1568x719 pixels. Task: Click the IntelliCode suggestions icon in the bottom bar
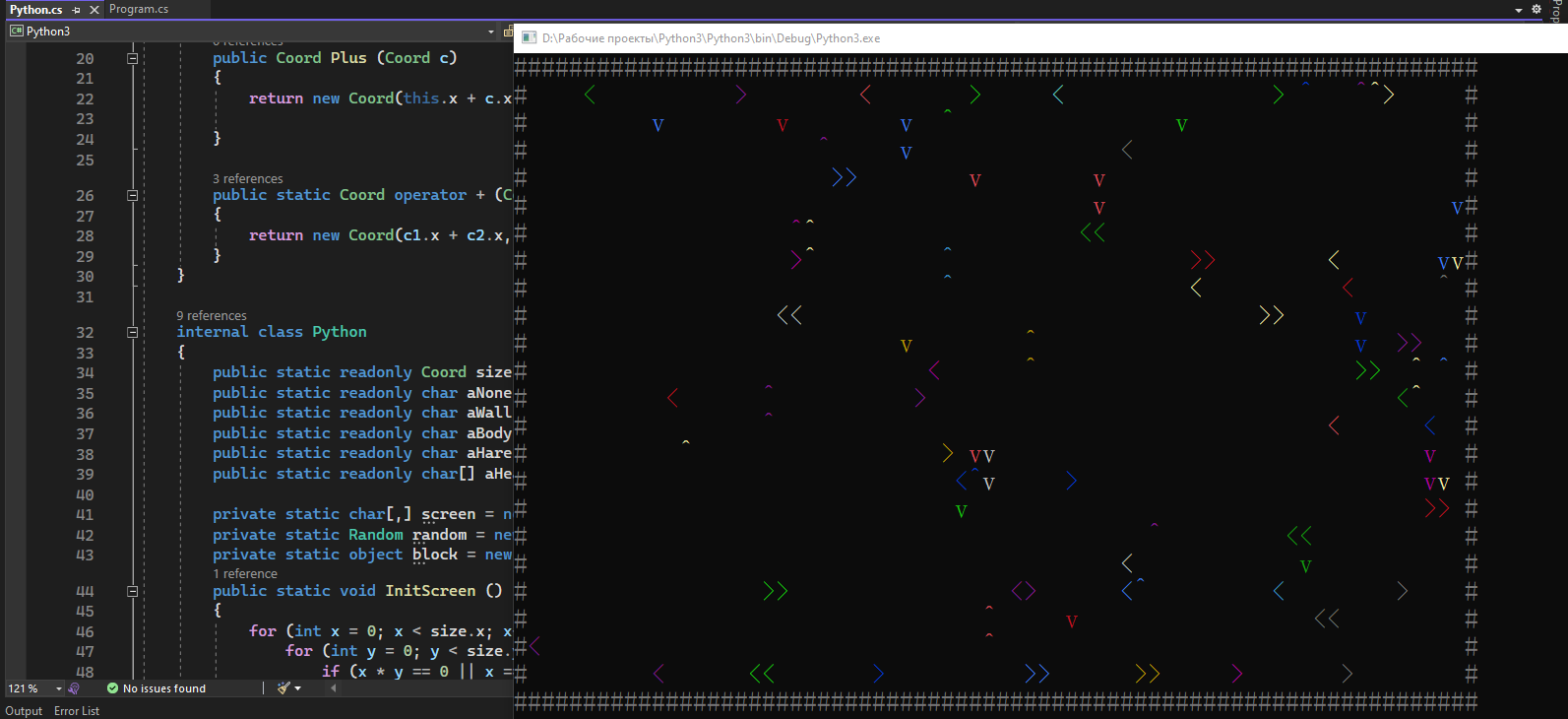click(x=74, y=688)
